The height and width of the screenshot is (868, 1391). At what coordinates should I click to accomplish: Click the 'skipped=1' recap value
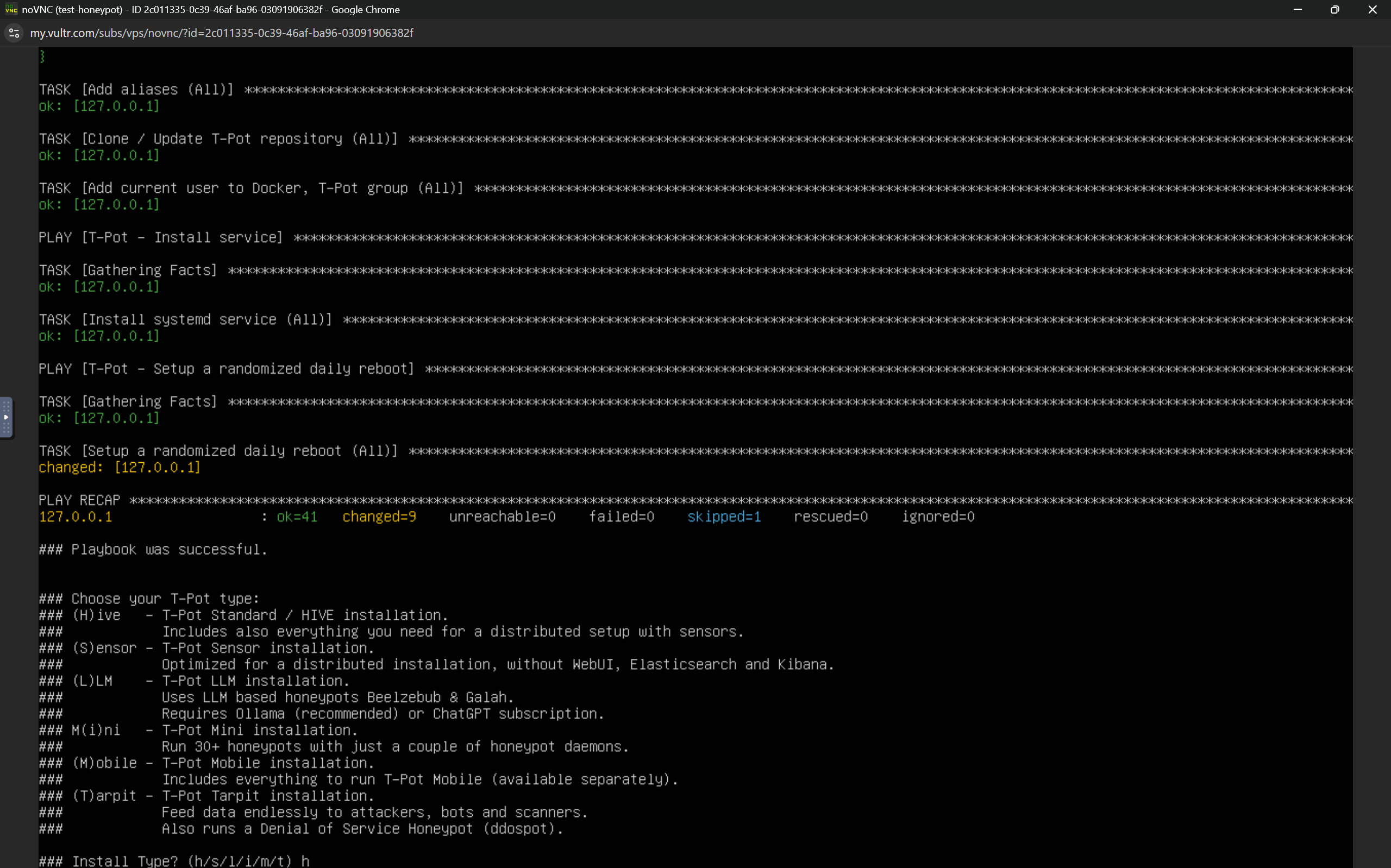[x=724, y=517]
